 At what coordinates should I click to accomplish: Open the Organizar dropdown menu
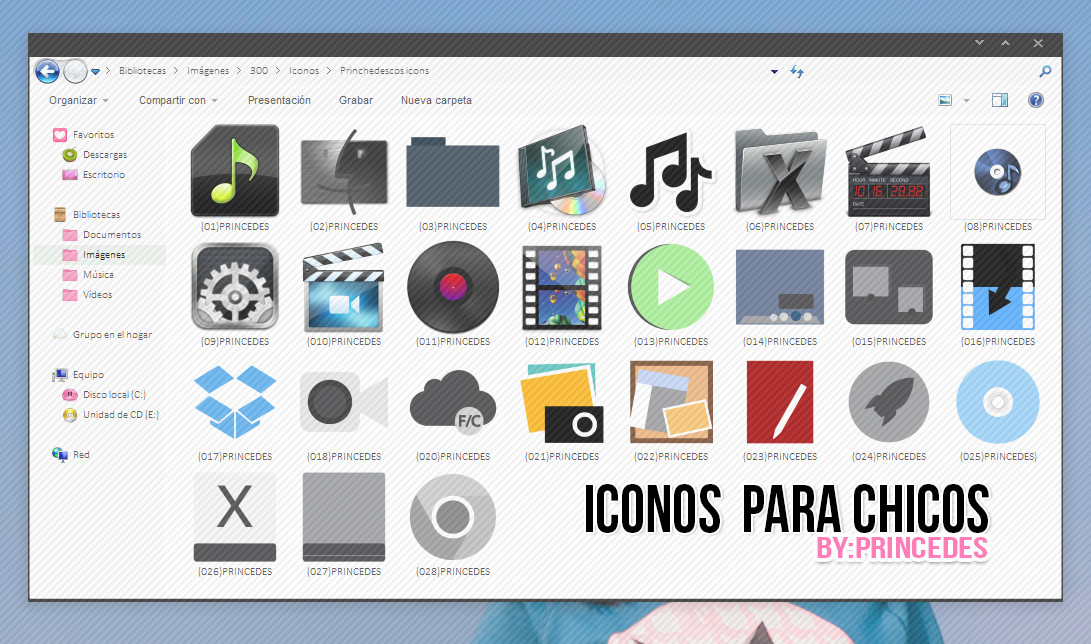tap(79, 100)
